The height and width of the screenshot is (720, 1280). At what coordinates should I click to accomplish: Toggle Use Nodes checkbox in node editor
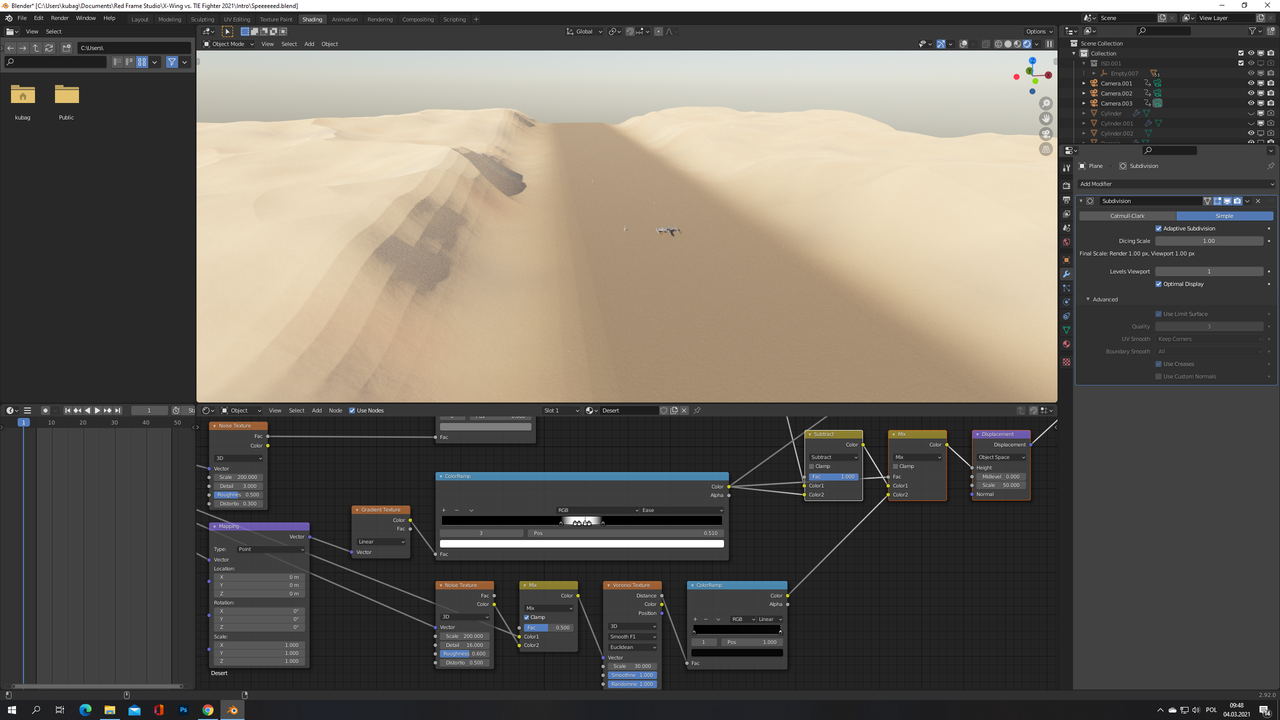point(352,410)
